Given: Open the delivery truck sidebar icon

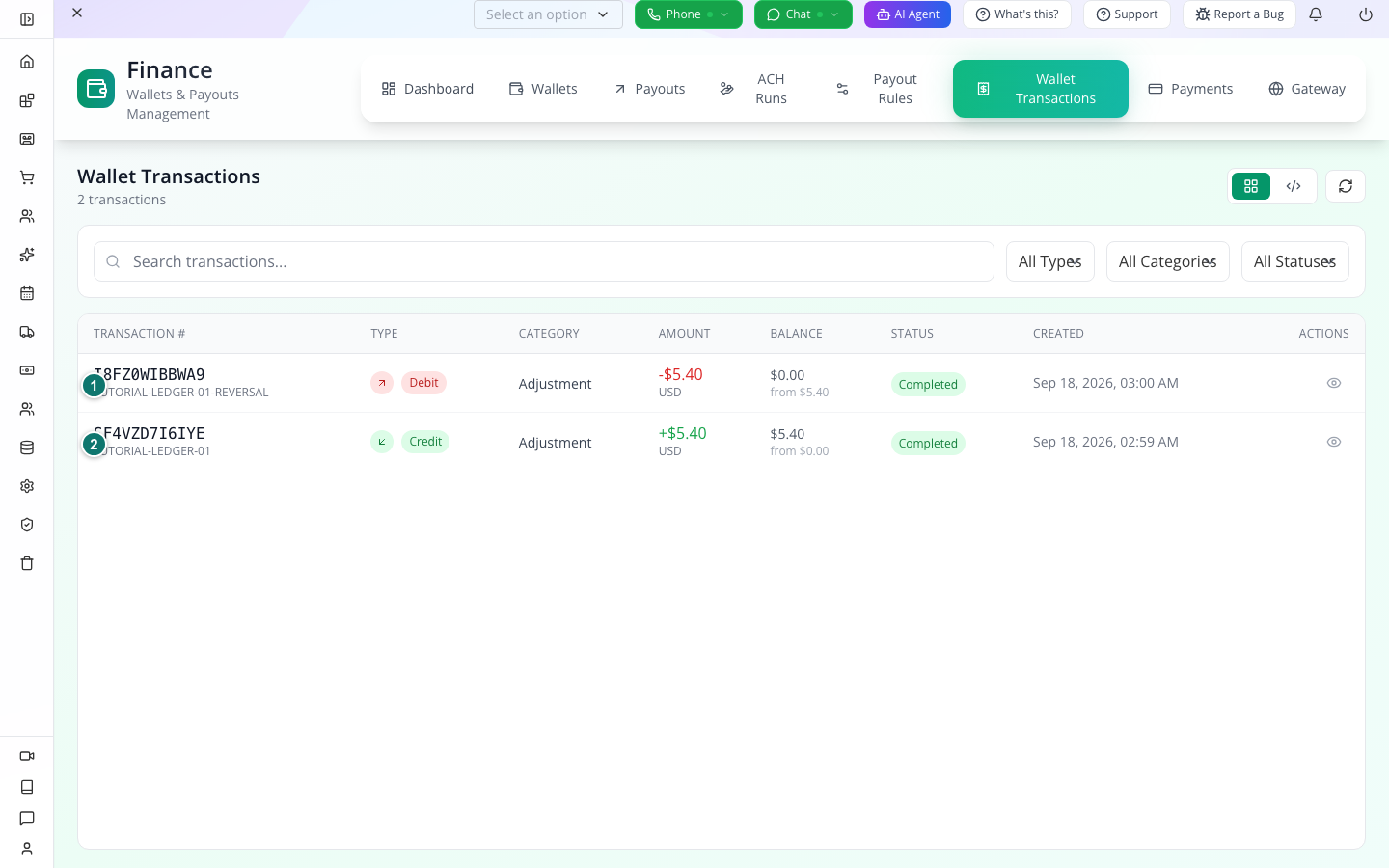Looking at the screenshot, I should point(27,332).
